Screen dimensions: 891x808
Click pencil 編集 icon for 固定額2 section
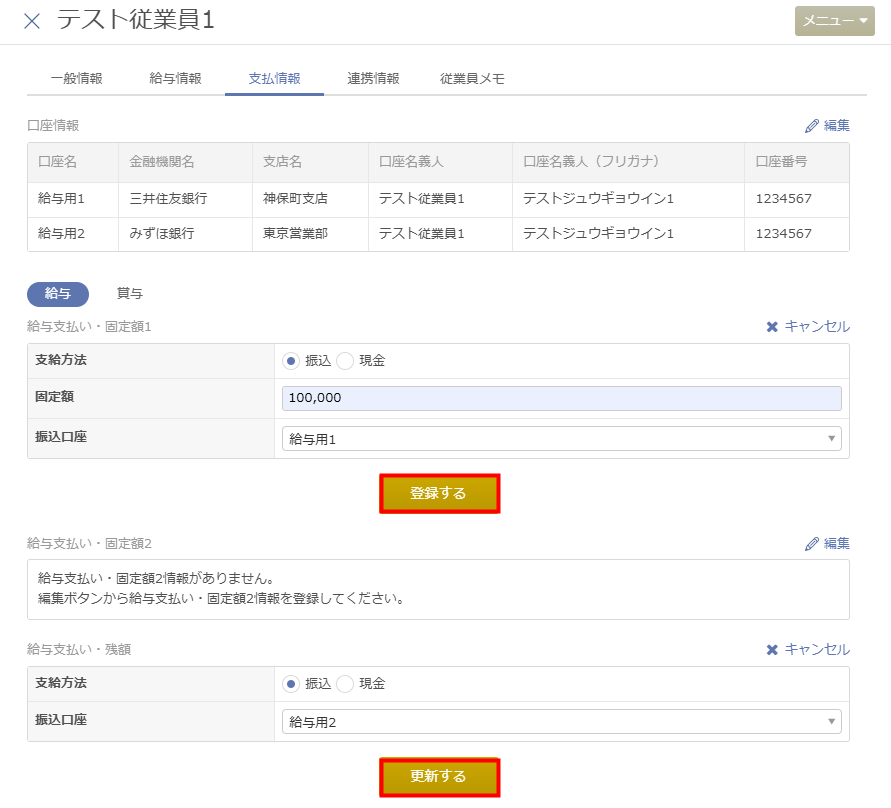(812, 544)
